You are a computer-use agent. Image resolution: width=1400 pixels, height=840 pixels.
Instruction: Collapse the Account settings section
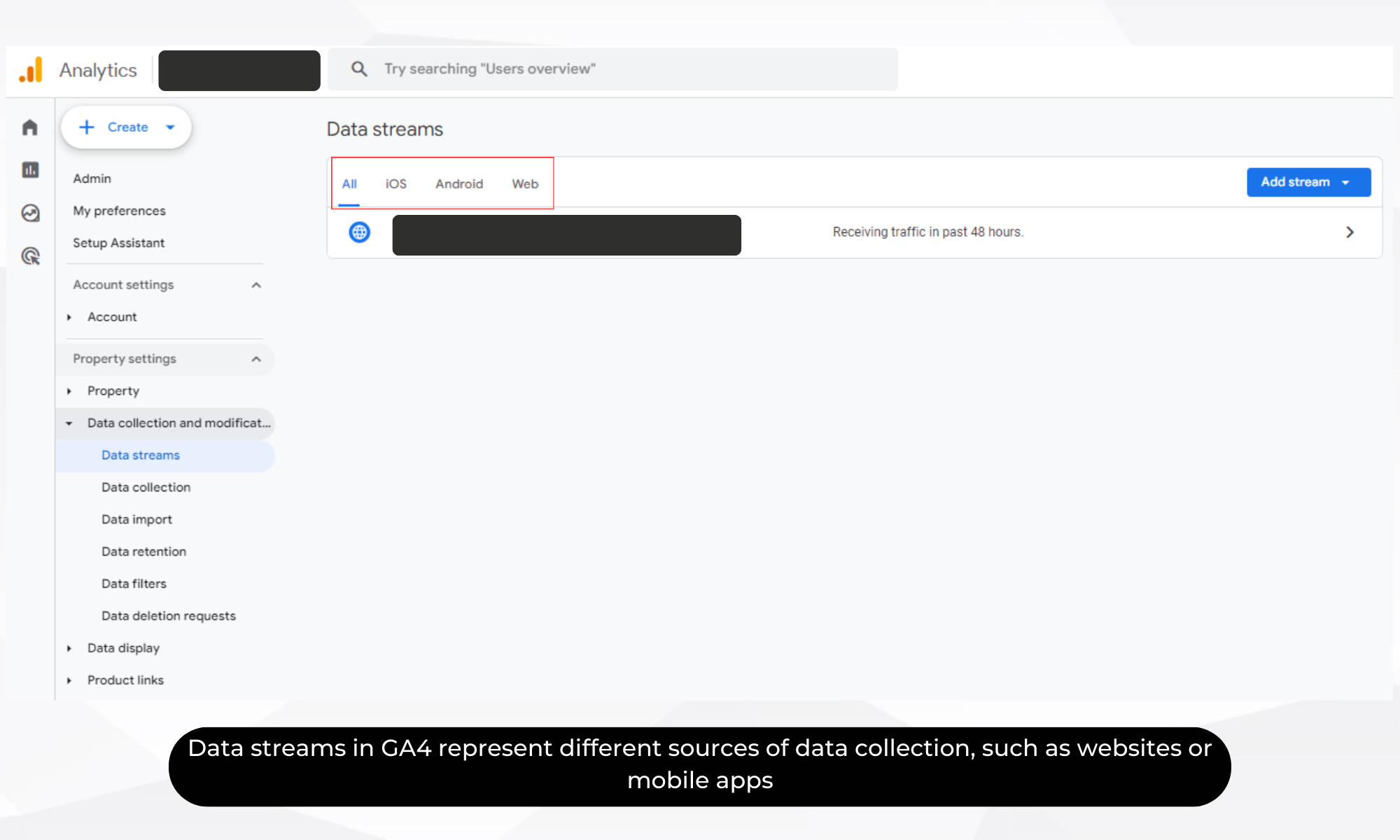pyautogui.click(x=256, y=285)
